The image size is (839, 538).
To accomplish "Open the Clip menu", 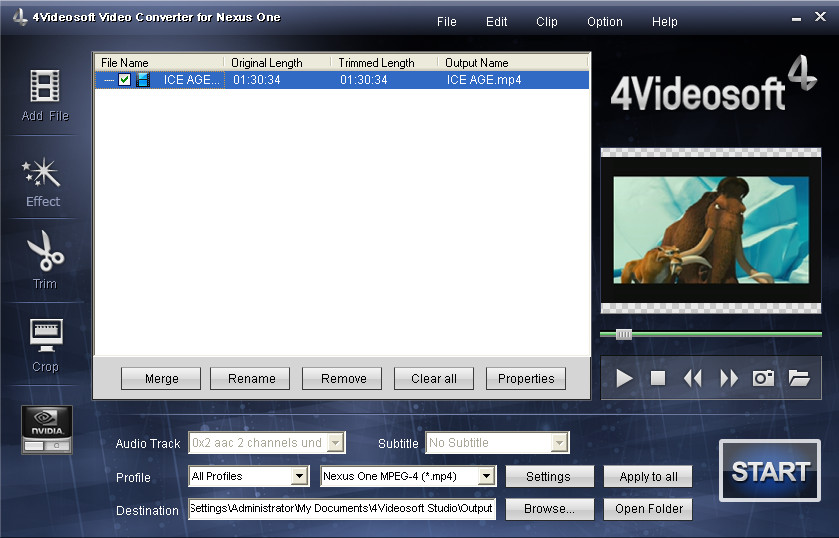I will click(x=546, y=22).
